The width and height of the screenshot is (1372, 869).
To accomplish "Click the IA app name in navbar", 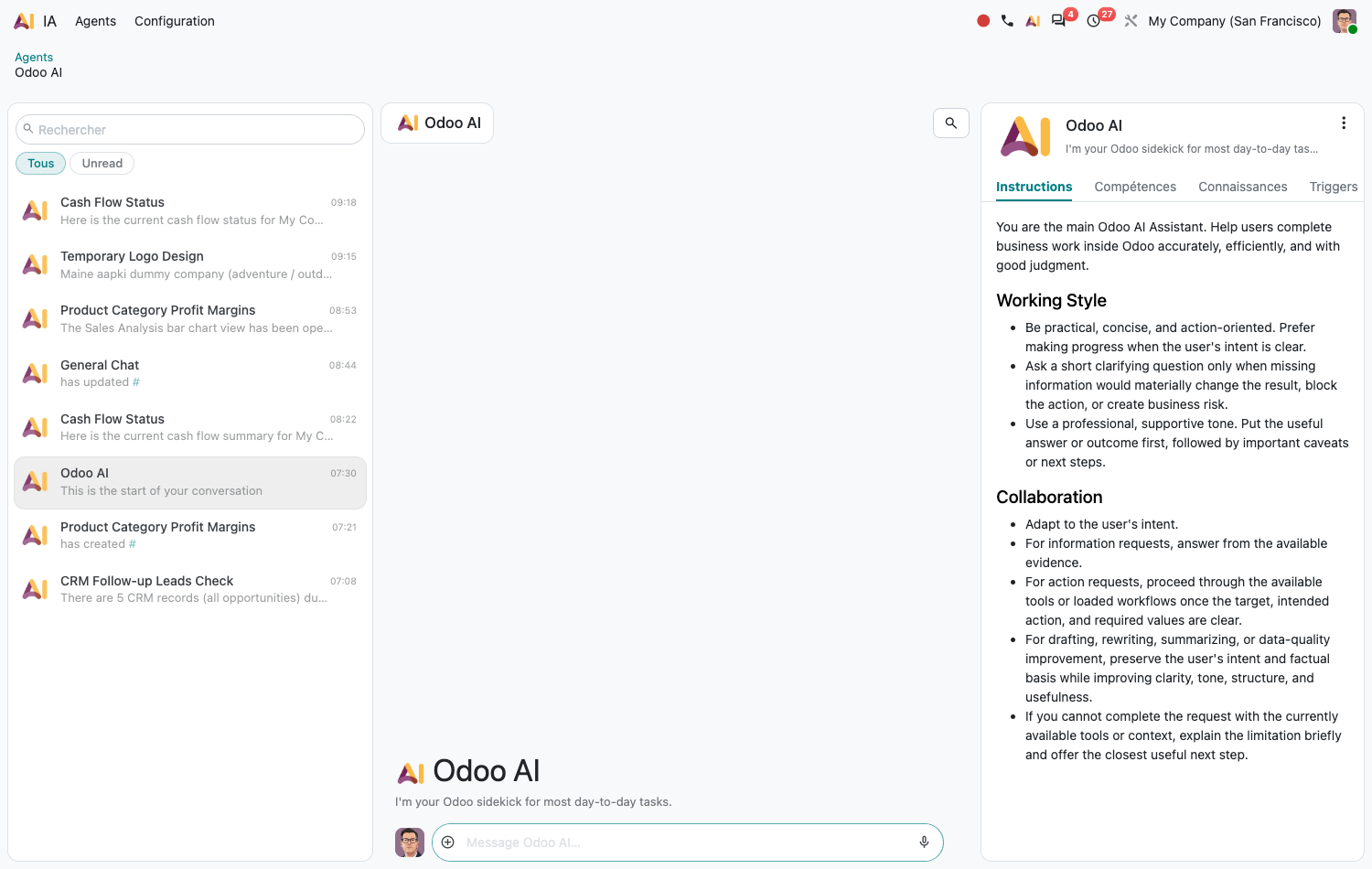I will pos(50,21).
